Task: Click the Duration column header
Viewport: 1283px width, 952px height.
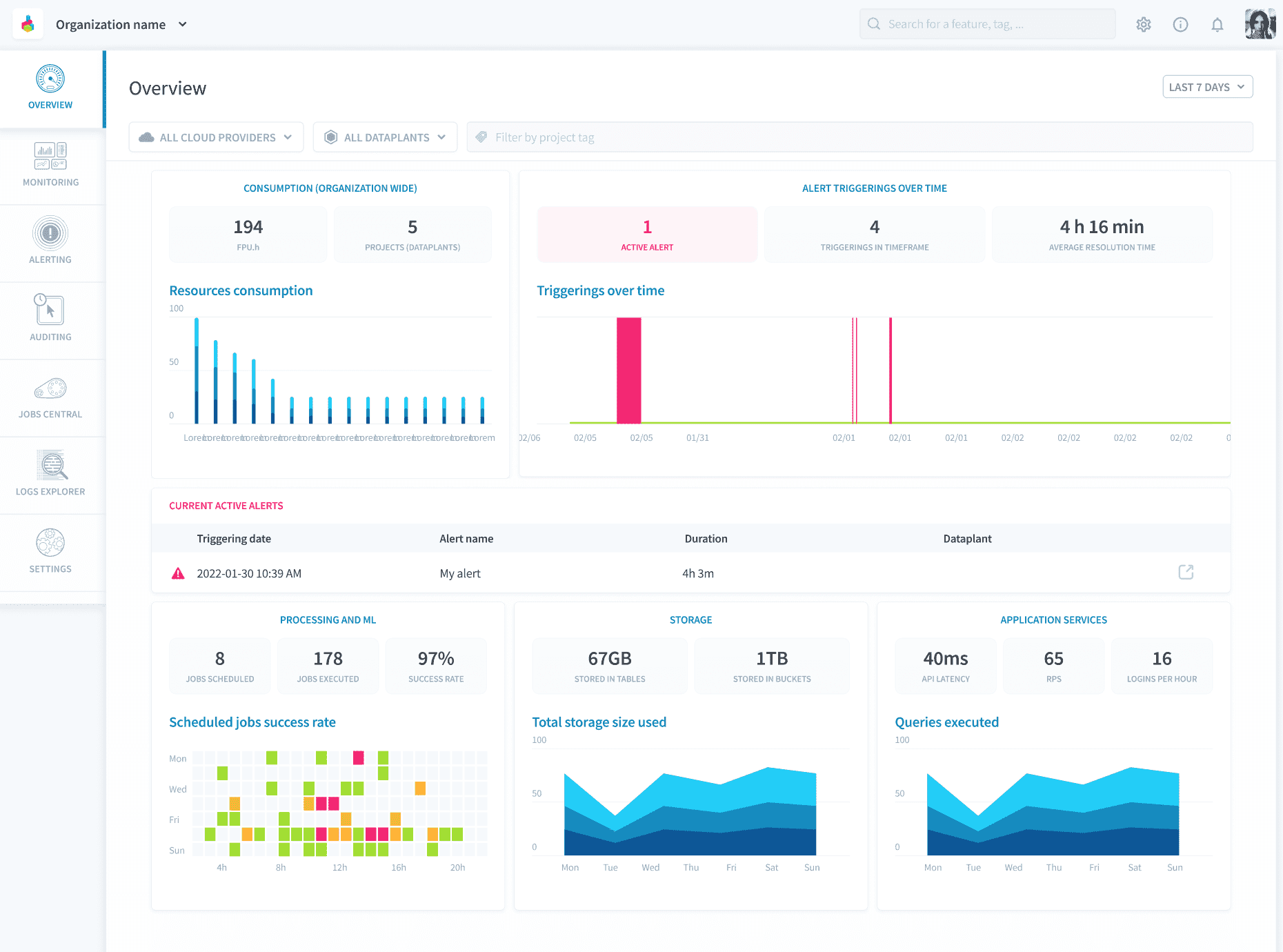Action: 706,539
